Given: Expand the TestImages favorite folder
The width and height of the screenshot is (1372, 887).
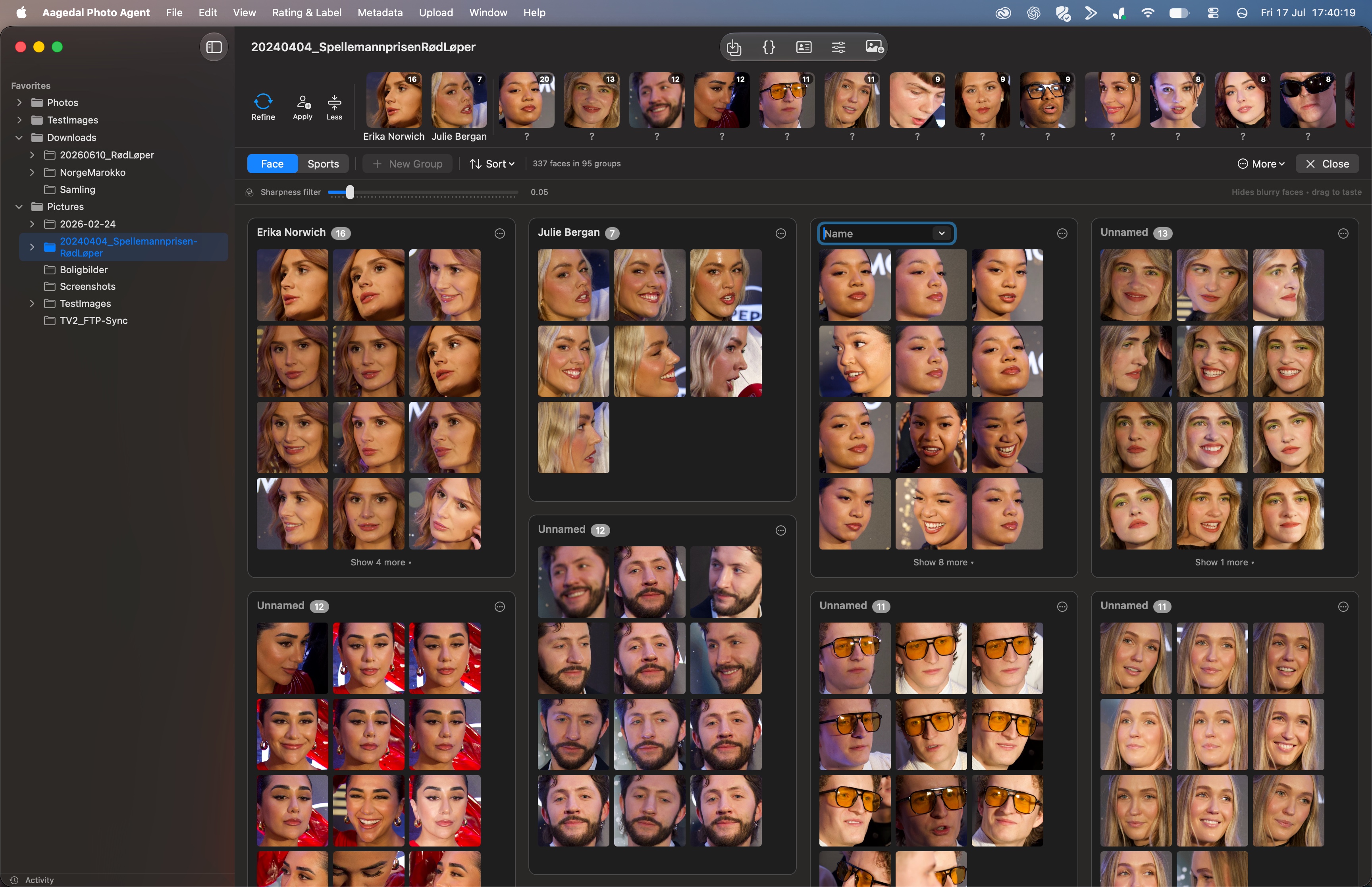Looking at the screenshot, I should 19,120.
